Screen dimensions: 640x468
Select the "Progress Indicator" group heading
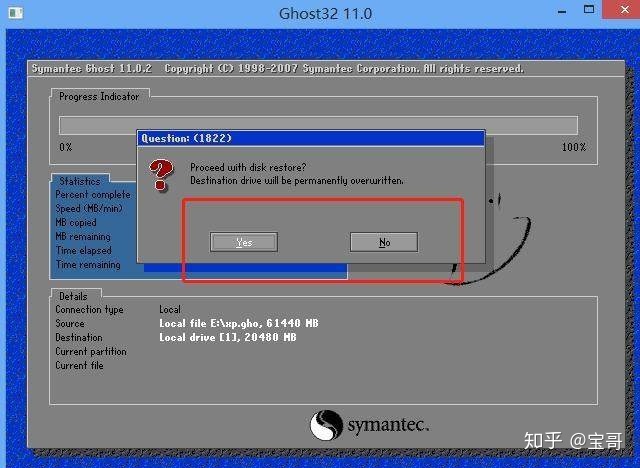click(99, 96)
